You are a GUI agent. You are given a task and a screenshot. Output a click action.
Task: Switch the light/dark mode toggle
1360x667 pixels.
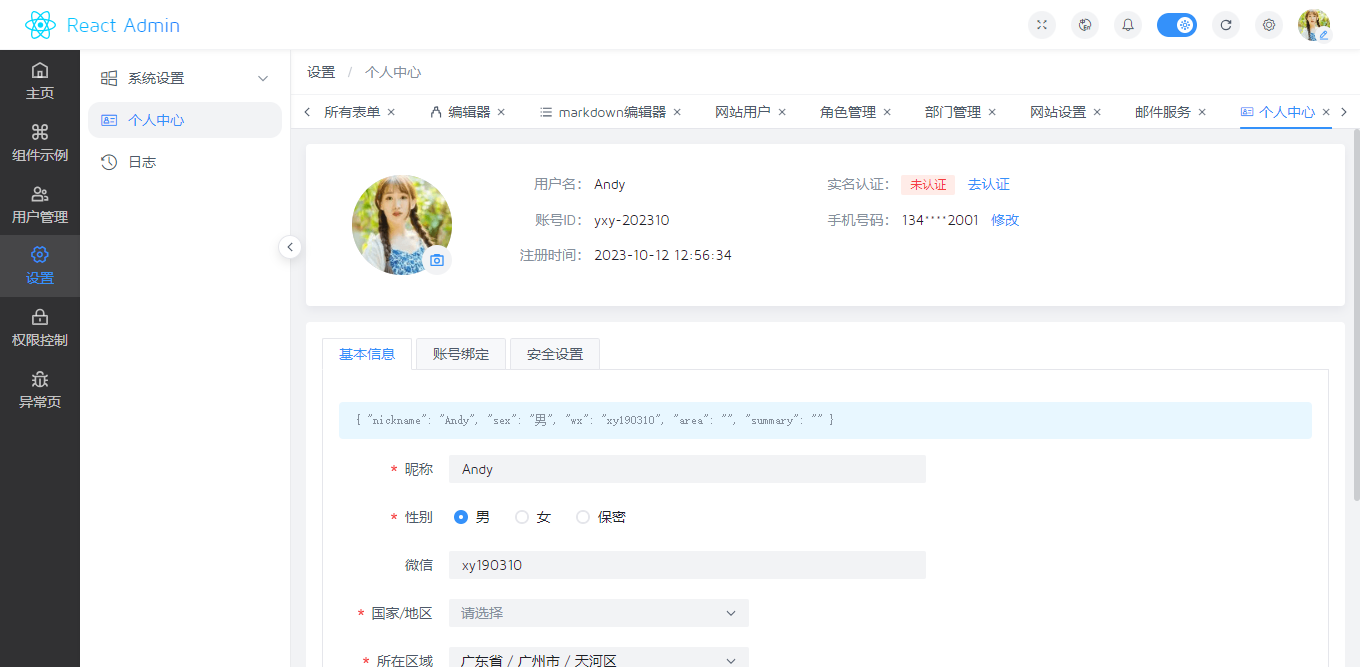point(1176,24)
